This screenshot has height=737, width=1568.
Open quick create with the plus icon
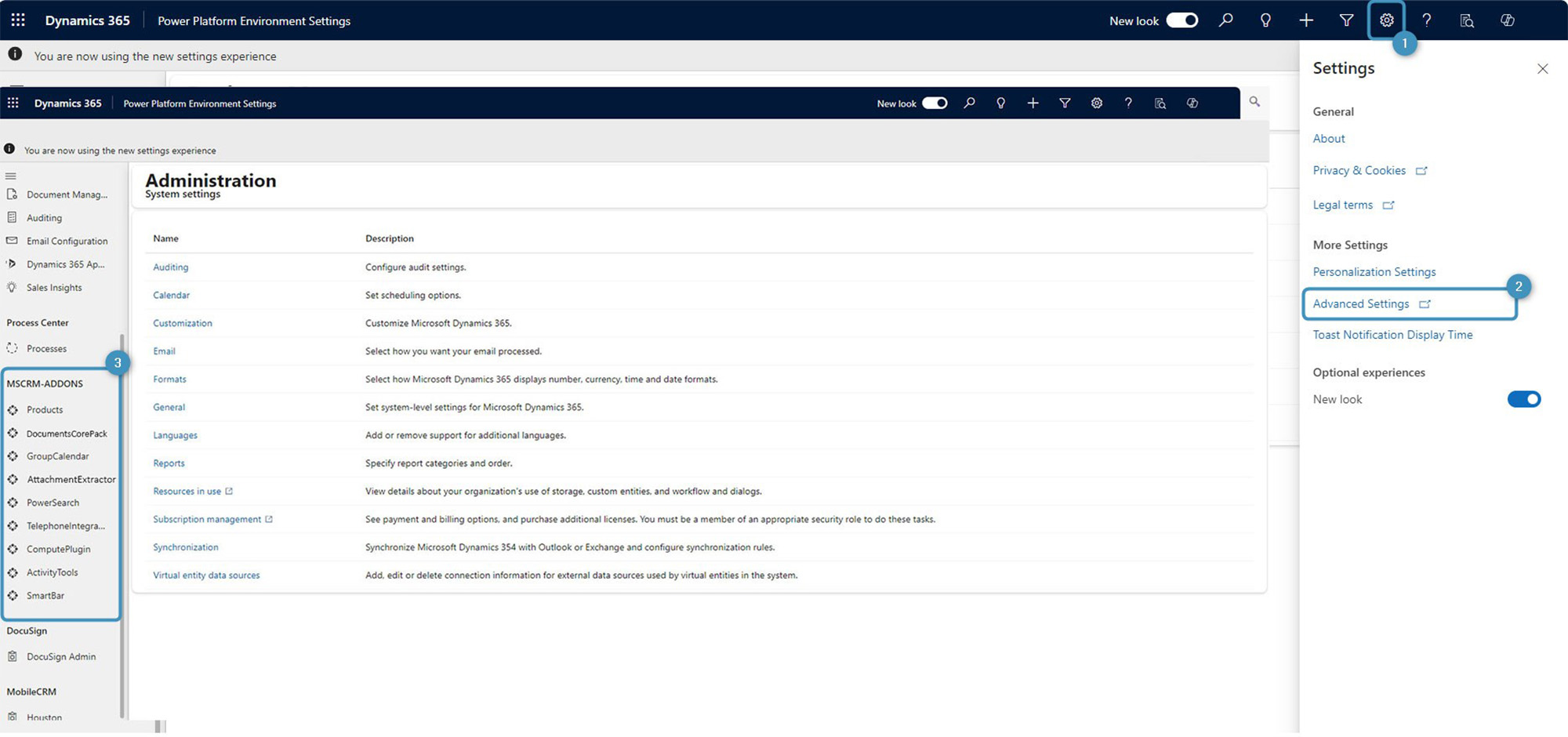coord(1306,20)
